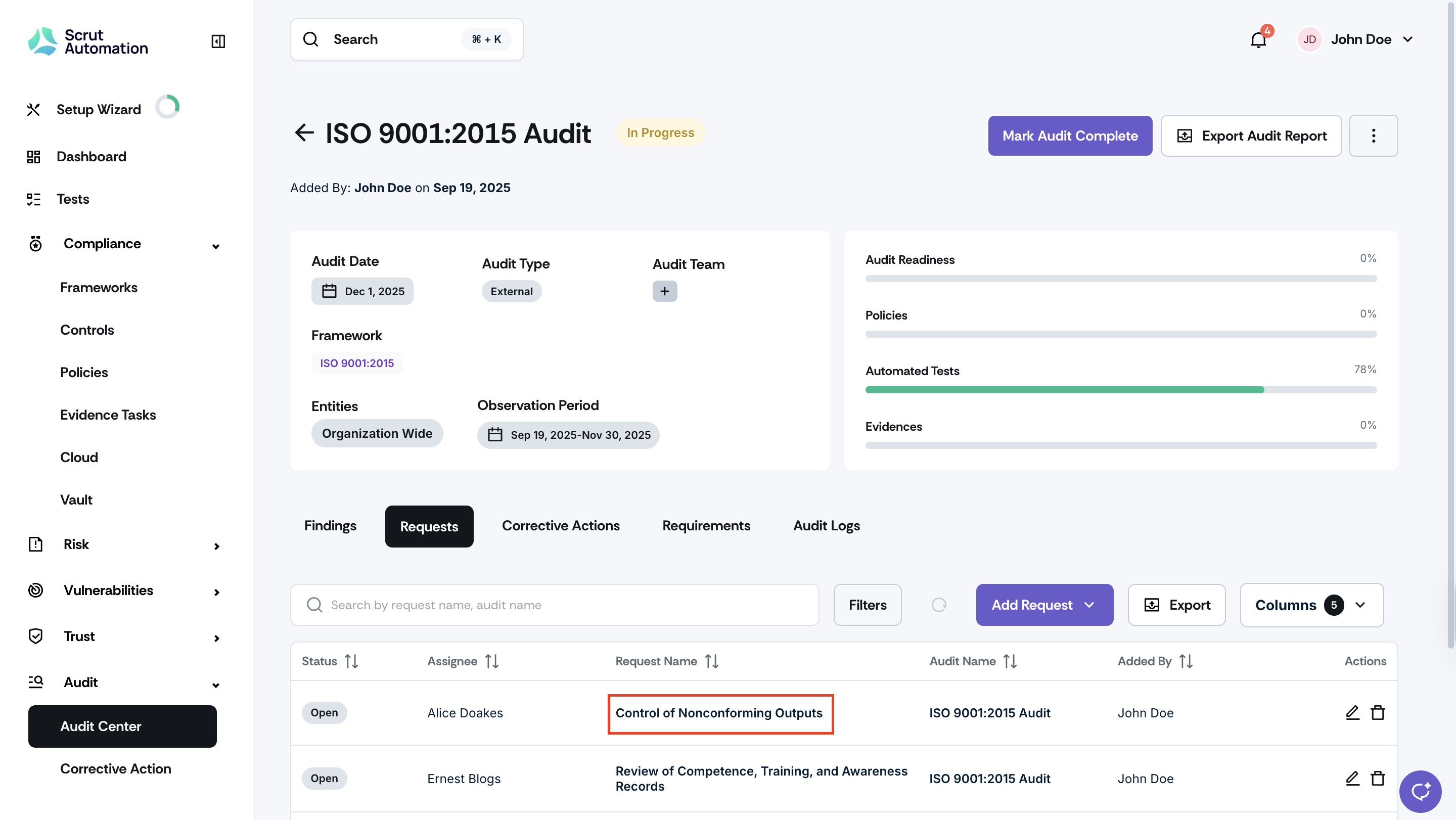Click the Automated Tests progress bar
This screenshot has width=1456, height=820.
click(x=1121, y=390)
